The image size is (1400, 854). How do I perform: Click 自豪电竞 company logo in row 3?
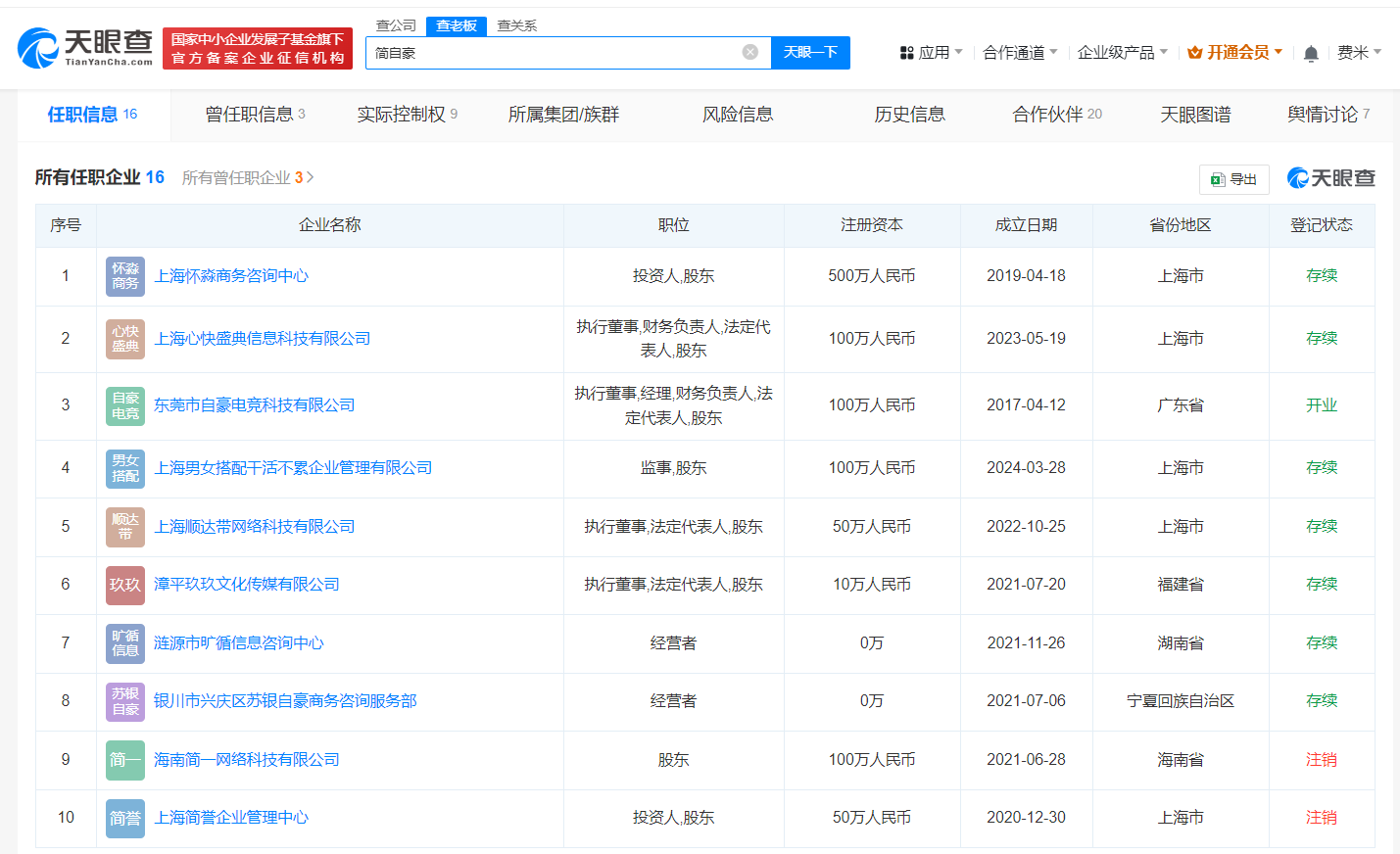point(124,404)
